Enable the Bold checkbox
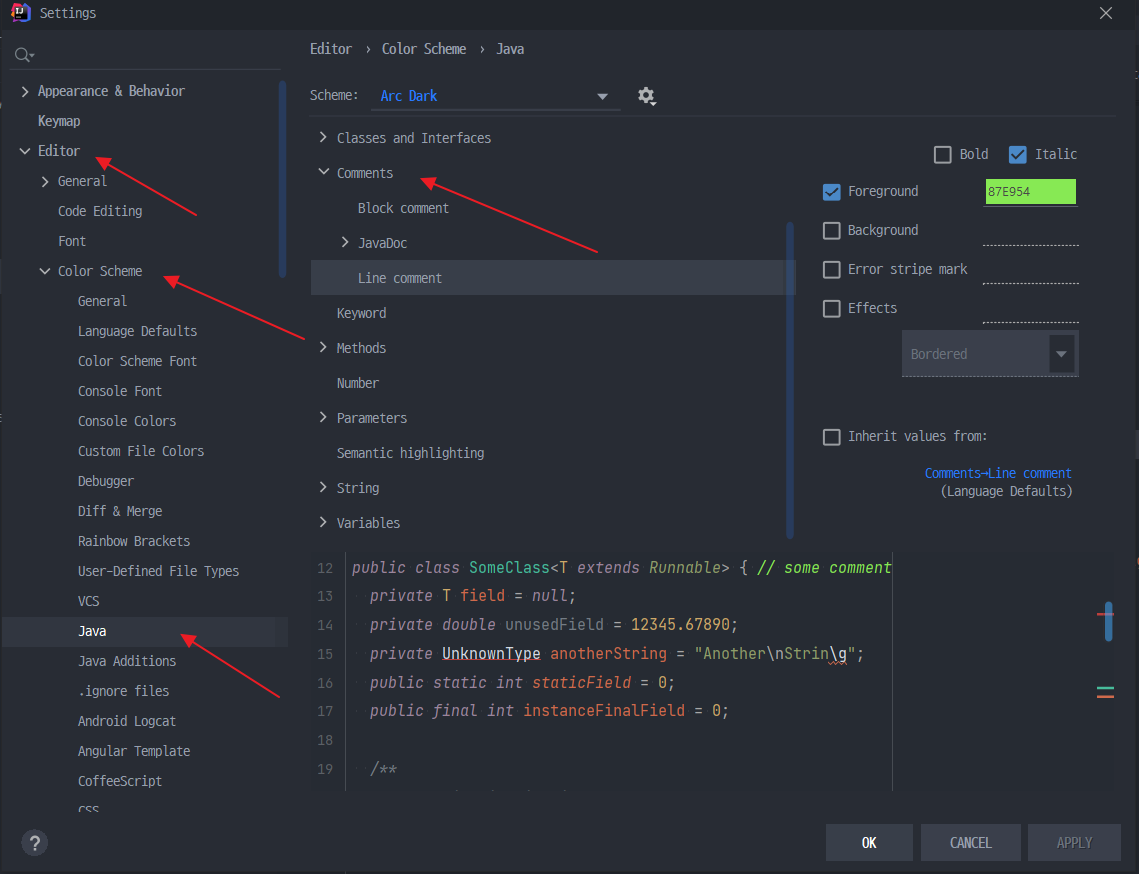 [942, 154]
